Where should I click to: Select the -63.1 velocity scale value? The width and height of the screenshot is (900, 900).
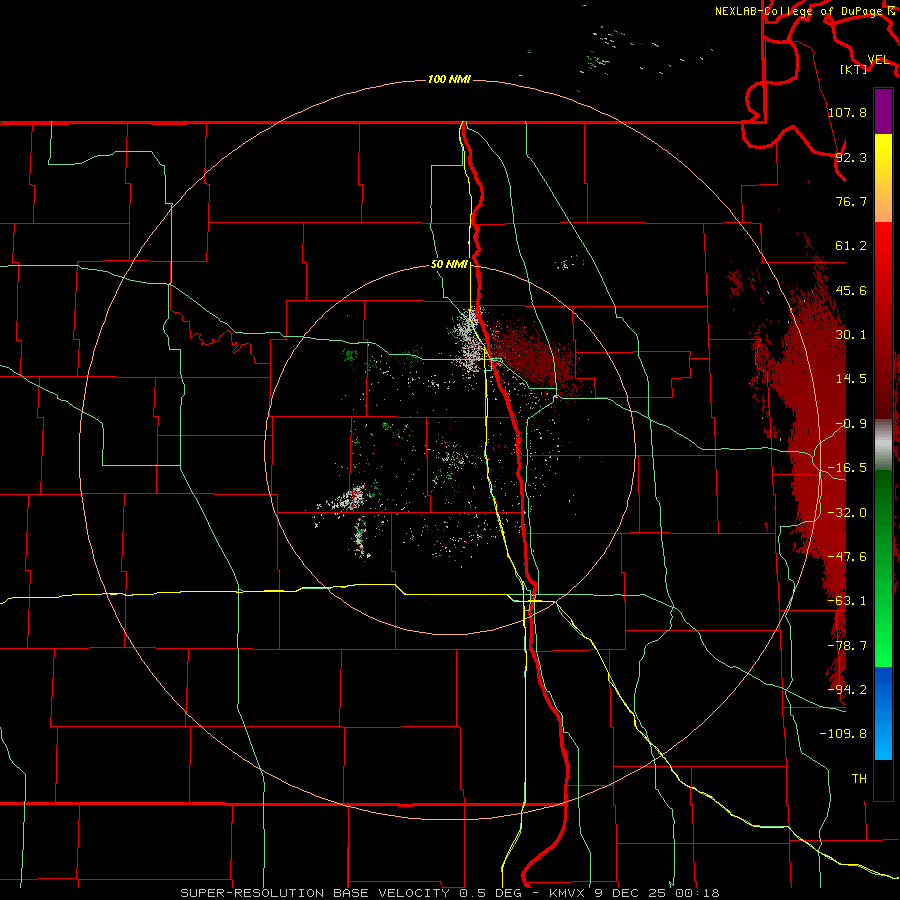(847, 601)
